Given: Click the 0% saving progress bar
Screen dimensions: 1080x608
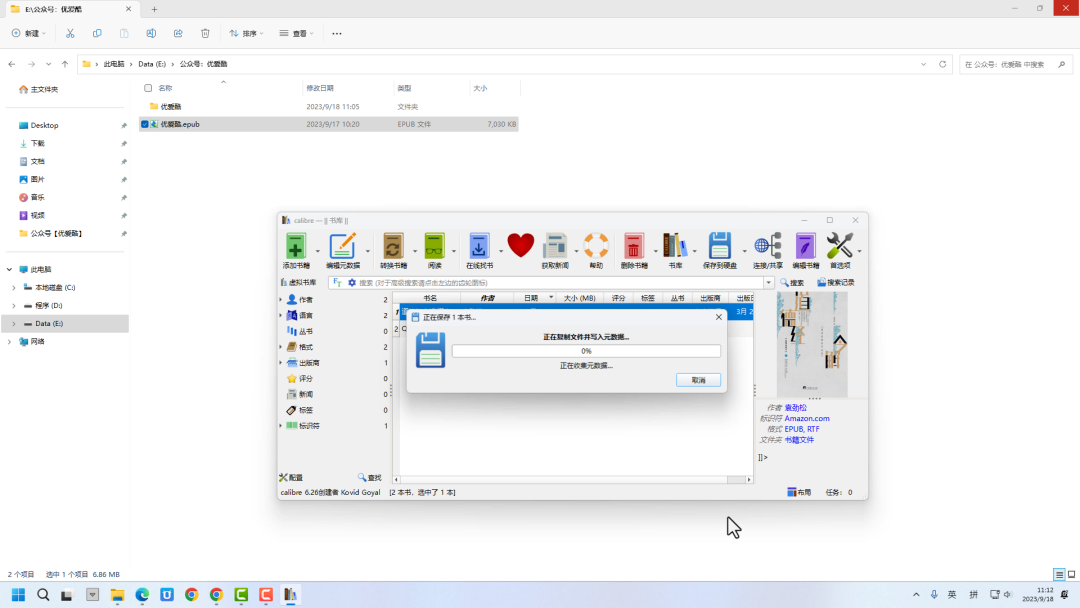Looking at the screenshot, I should pos(586,351).
